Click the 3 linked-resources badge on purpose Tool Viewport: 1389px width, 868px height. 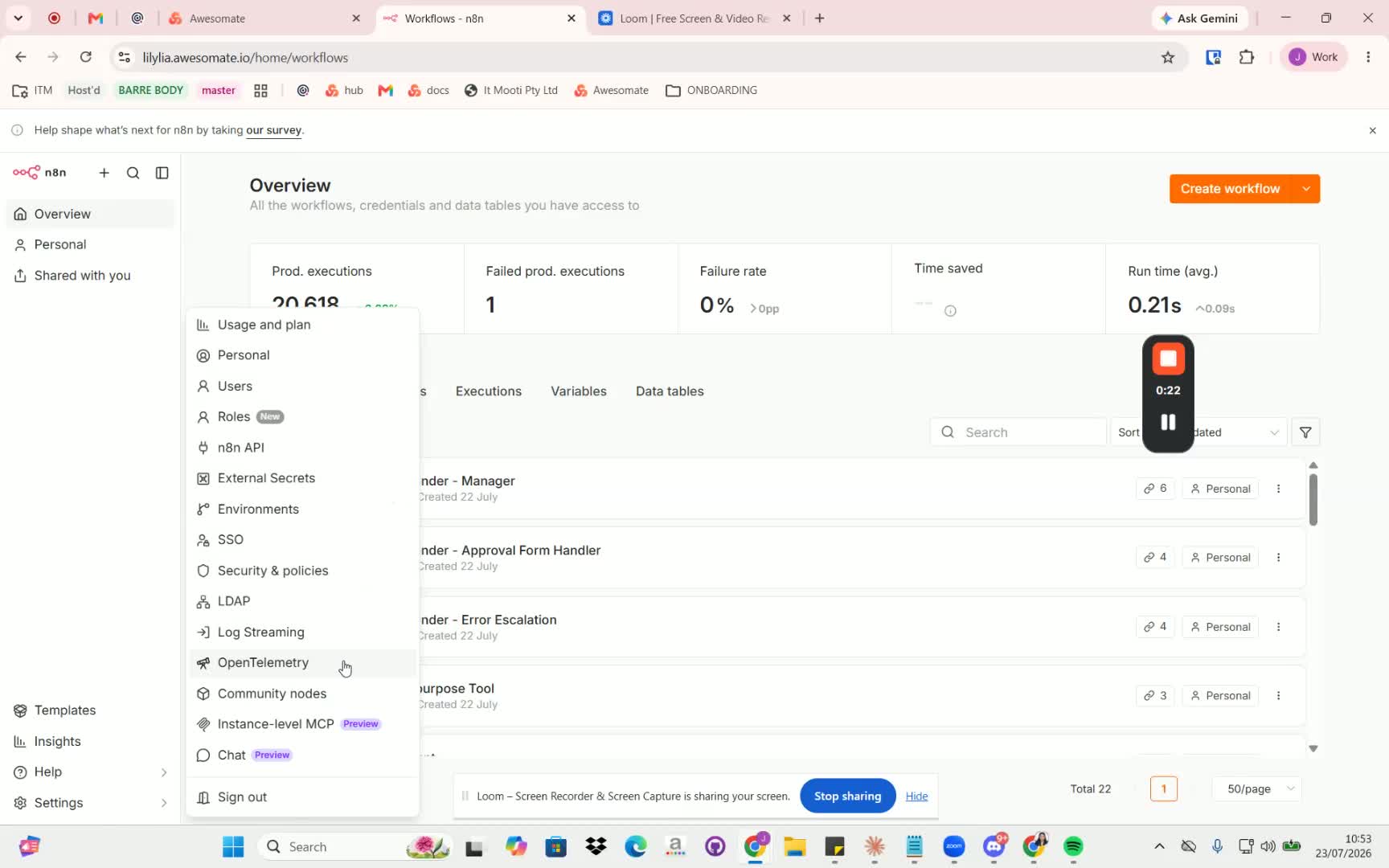coord(1155,696)
